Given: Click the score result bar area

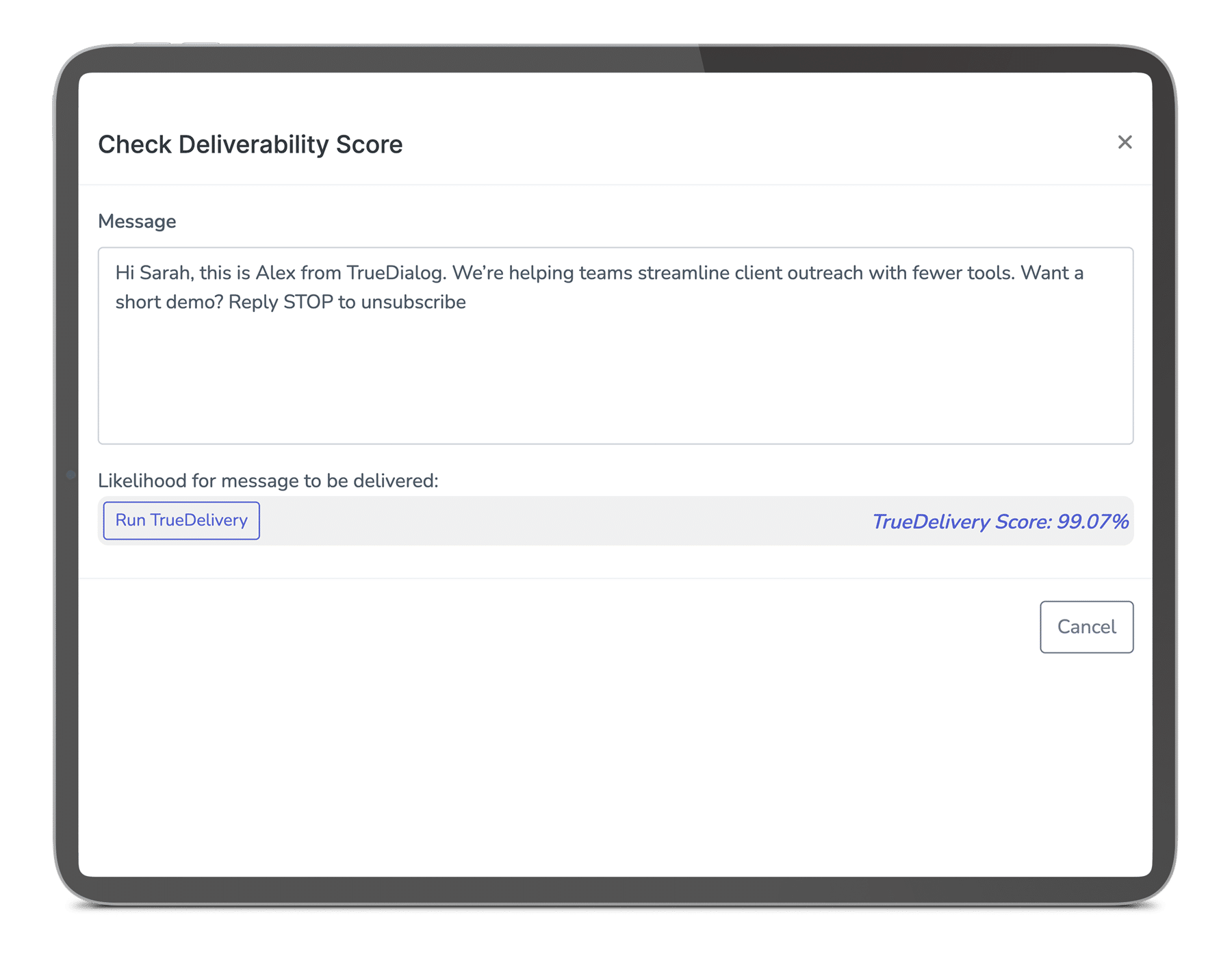Looking at the screenshot, I should pyautogui.click(x=616, y=520).
